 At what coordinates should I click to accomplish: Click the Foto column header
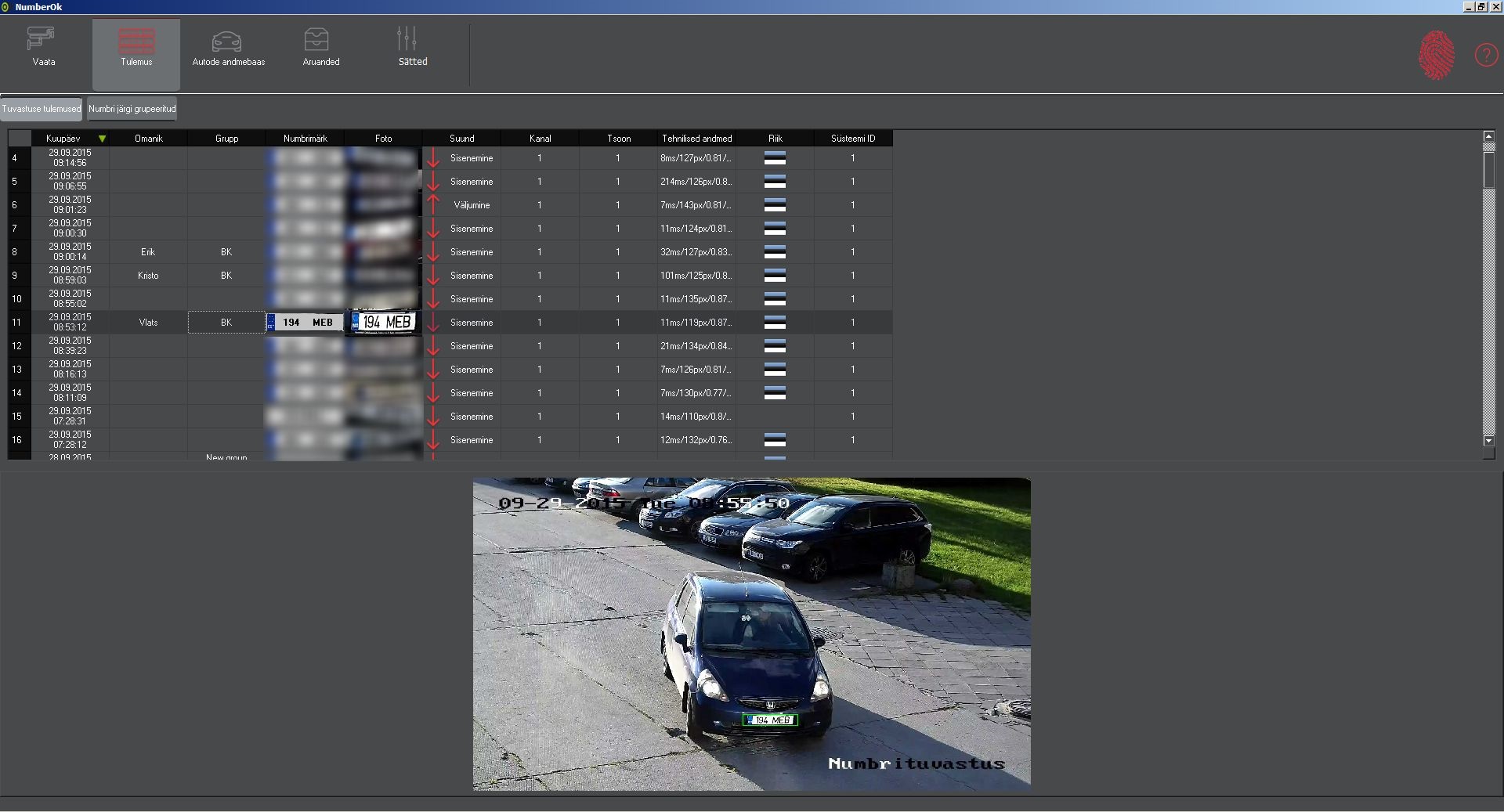coord(384,139)
